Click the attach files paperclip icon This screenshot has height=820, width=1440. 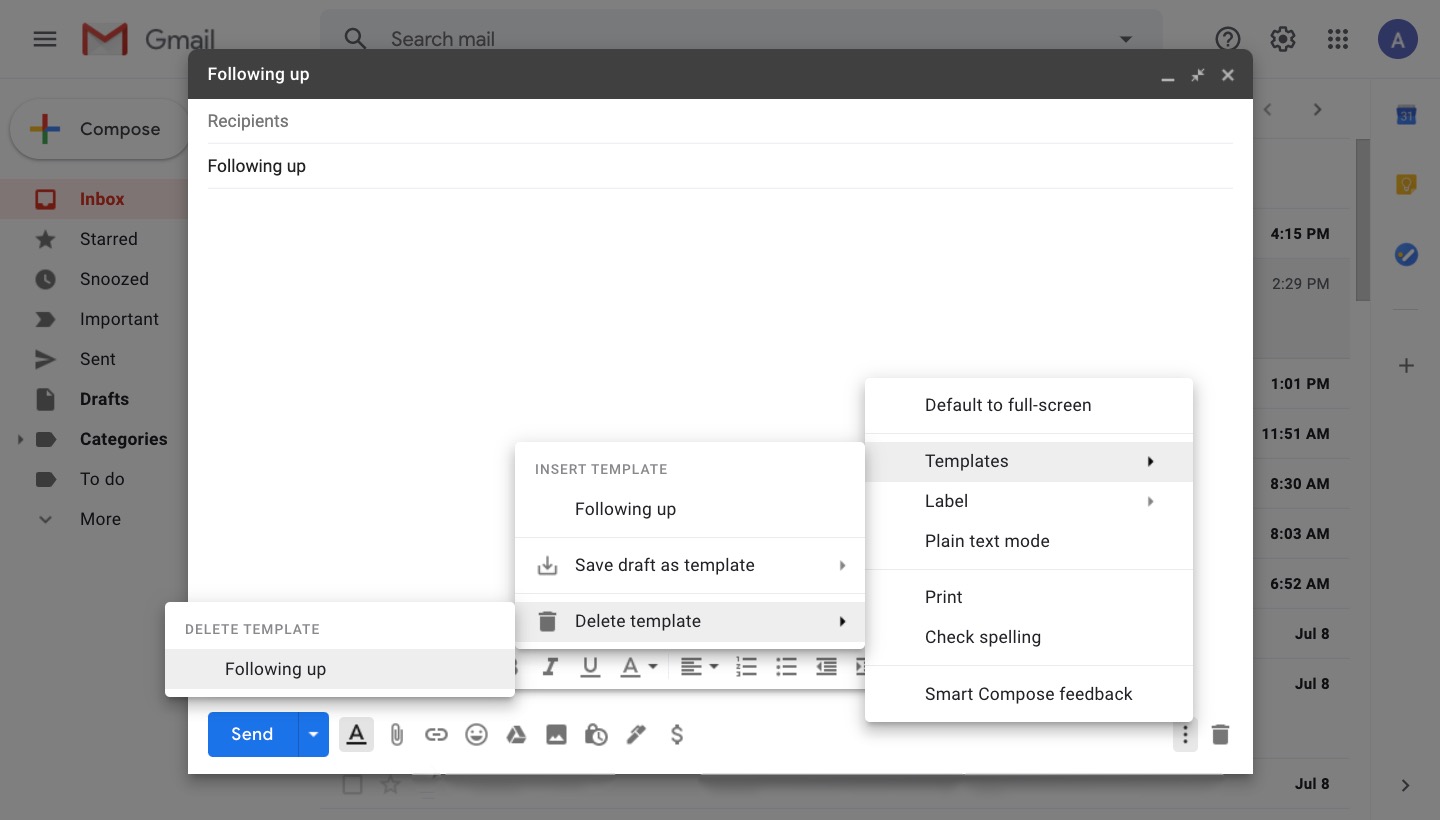click(396, 735)
